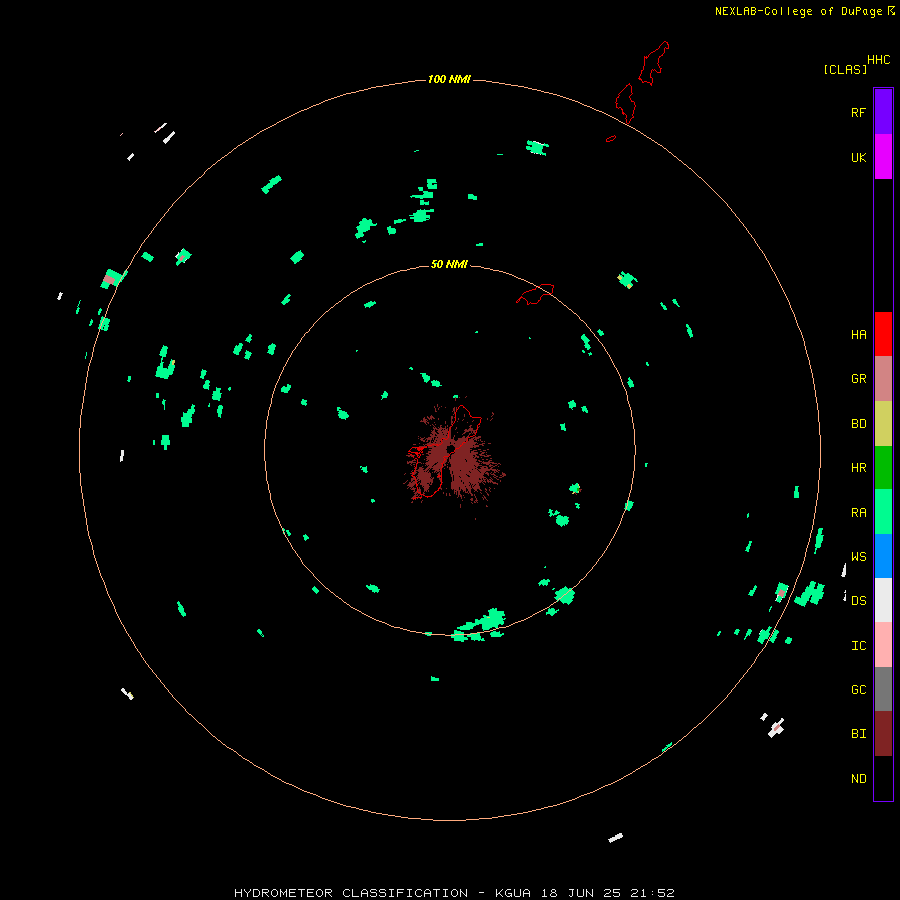The width and height of the screenshot is (900, 900).
Task: Click the RA light green legend swatch
Action: click(x=883, y=512)
